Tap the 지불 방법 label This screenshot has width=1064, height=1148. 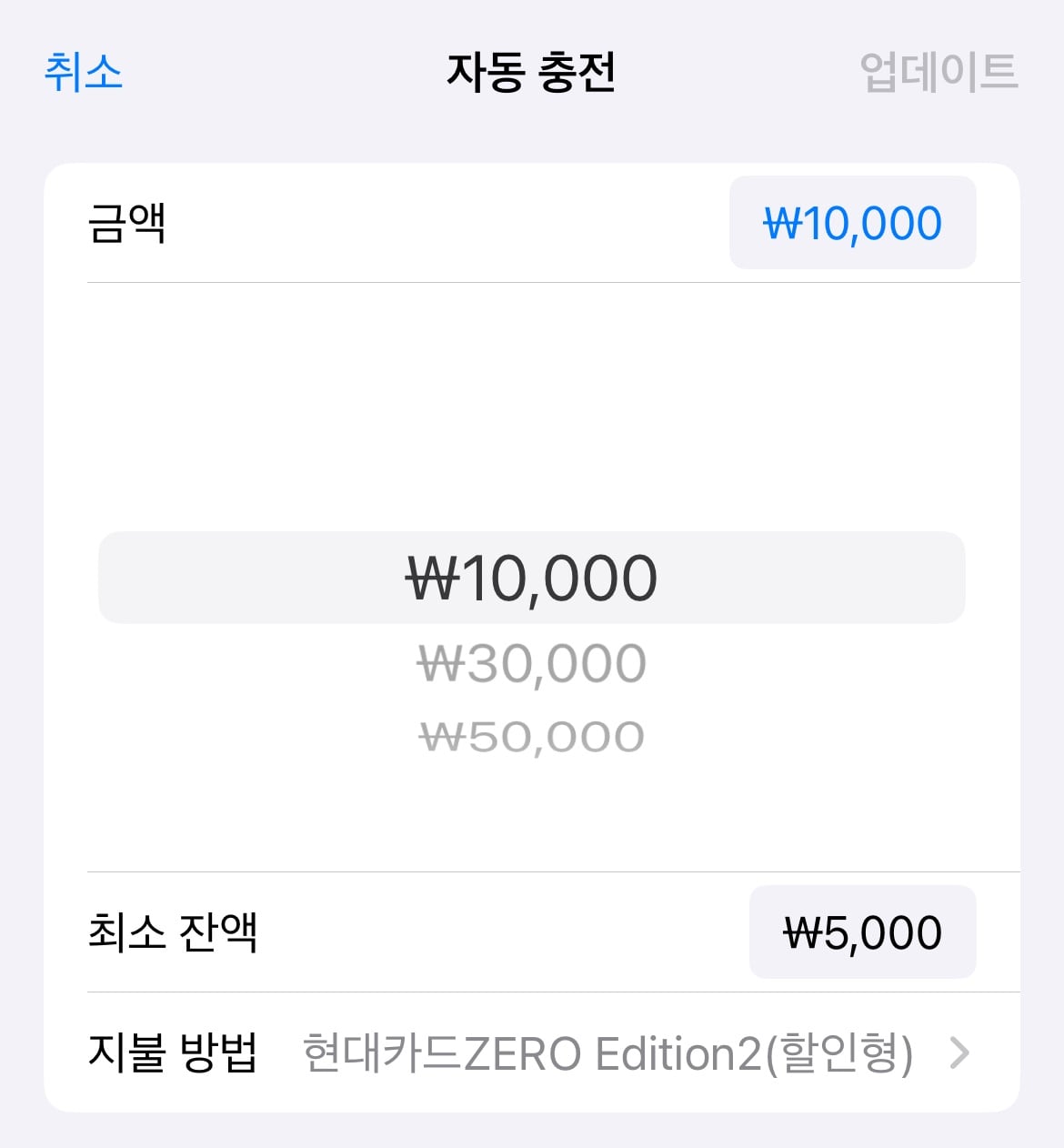[x=173, y=1053]
